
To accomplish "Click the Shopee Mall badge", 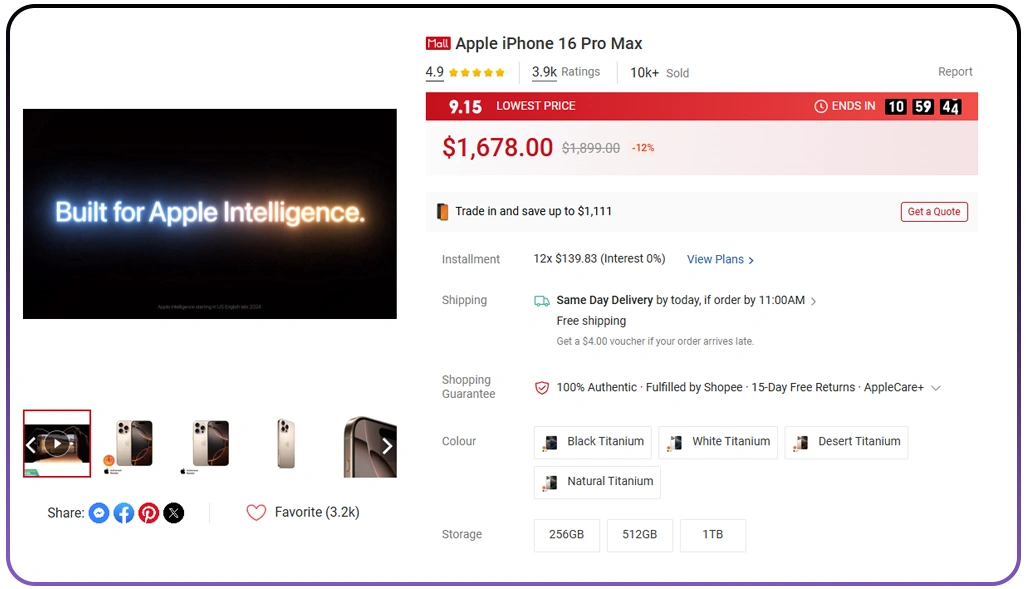I will point(437,43).
